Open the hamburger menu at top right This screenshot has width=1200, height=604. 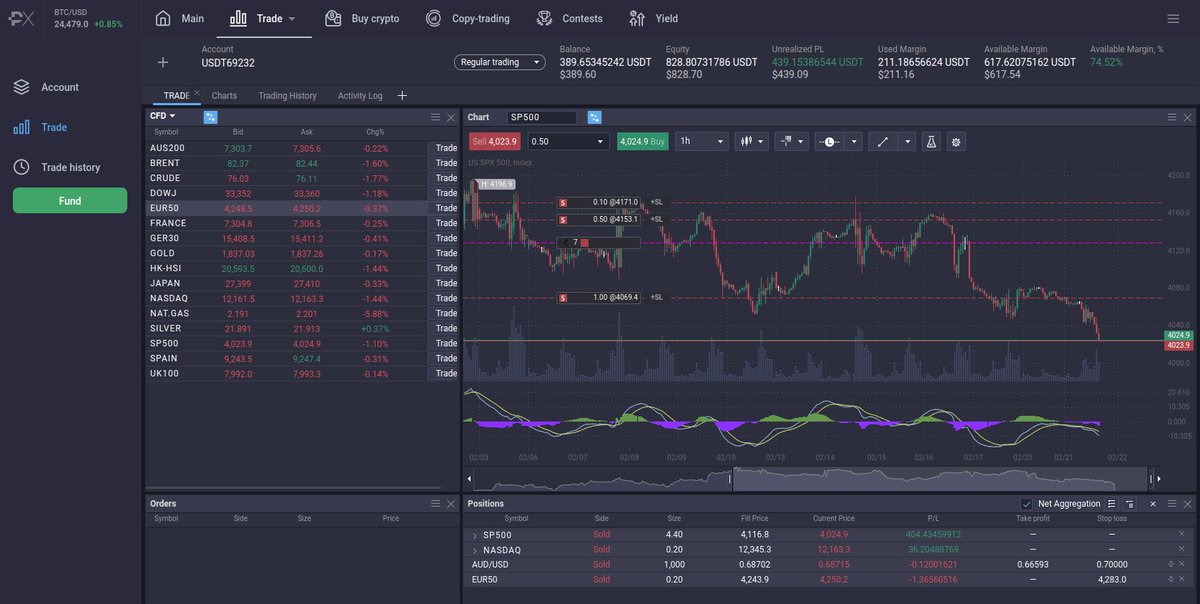(x=1173, y=19)
